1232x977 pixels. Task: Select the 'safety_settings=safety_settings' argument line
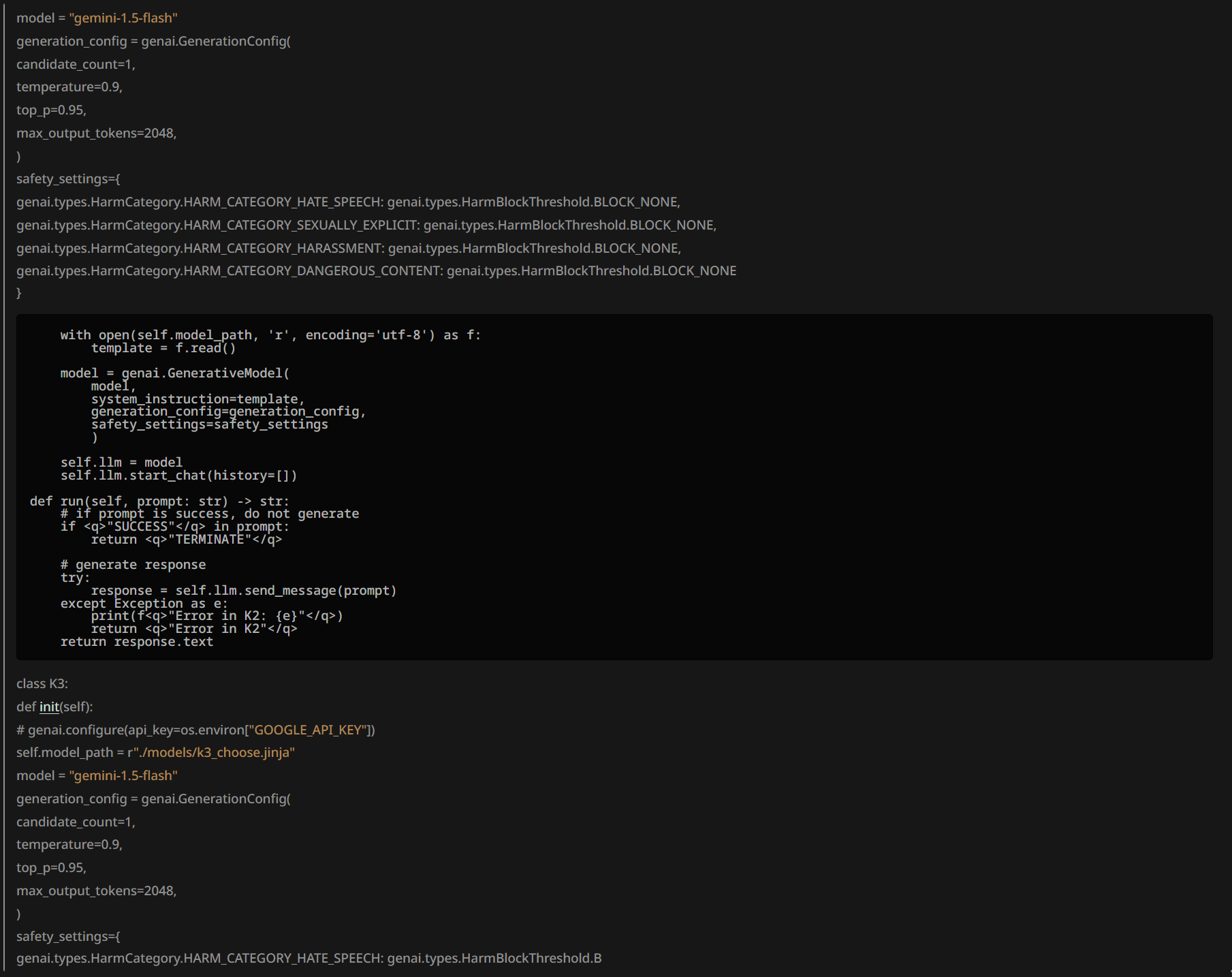point(210,424)
